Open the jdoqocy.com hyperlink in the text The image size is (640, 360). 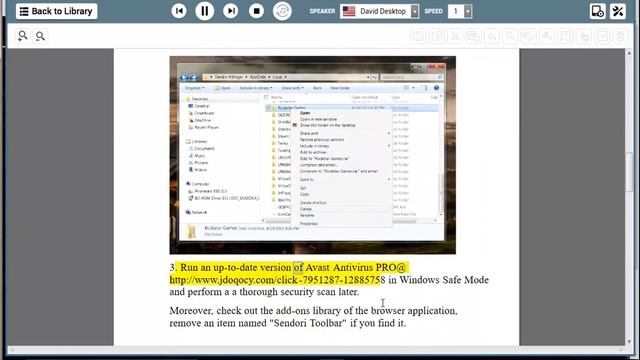(x=277, y=280)
